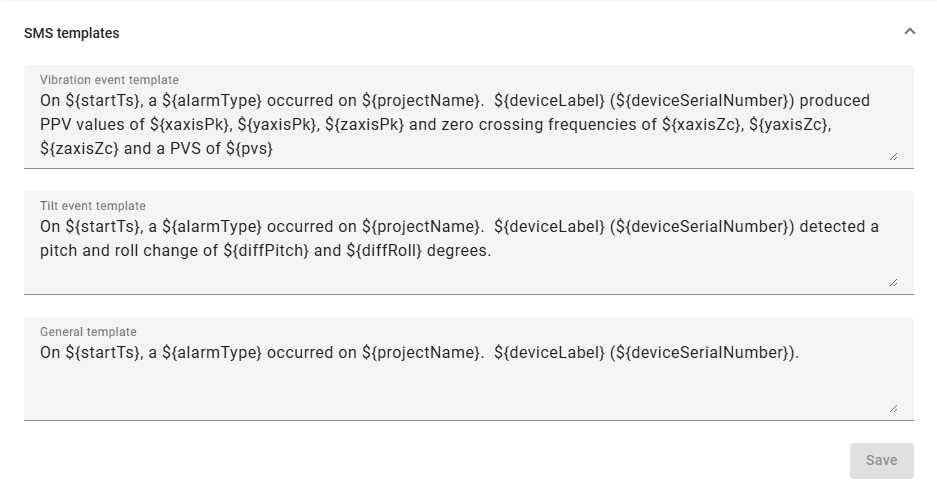Click ${yaxisZc} in the vibration template
This screenshot has height=492, width=937.
point(791,125)
